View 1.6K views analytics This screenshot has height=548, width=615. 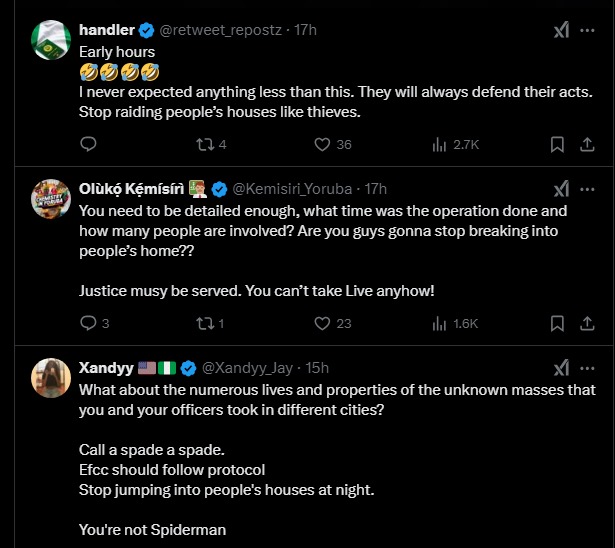[x=439, y=323]
